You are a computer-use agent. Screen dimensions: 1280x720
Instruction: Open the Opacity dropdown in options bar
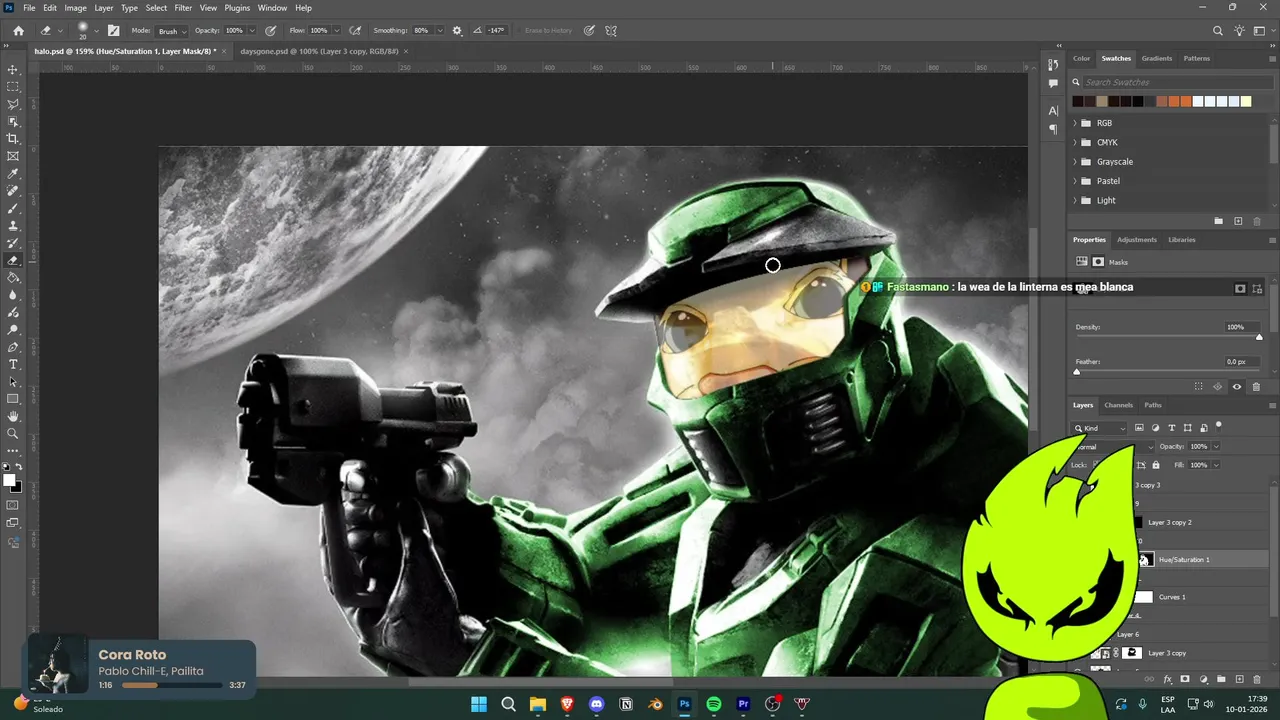coord(250,31)
